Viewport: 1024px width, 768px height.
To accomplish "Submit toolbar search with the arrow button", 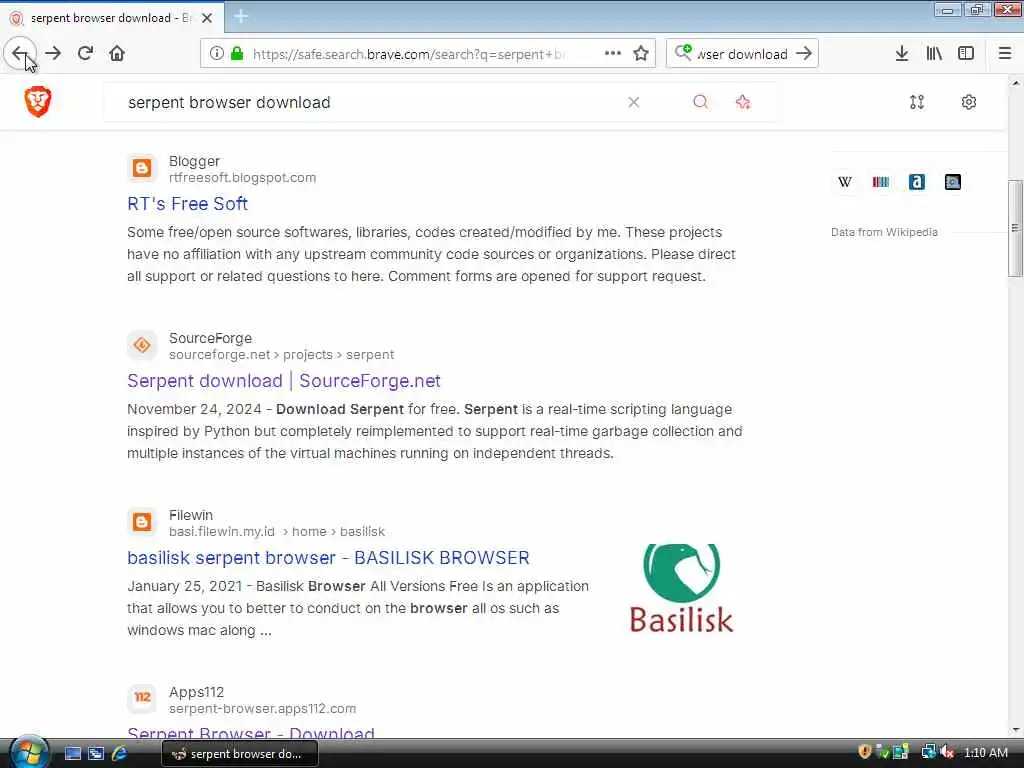I will [804, 53].
